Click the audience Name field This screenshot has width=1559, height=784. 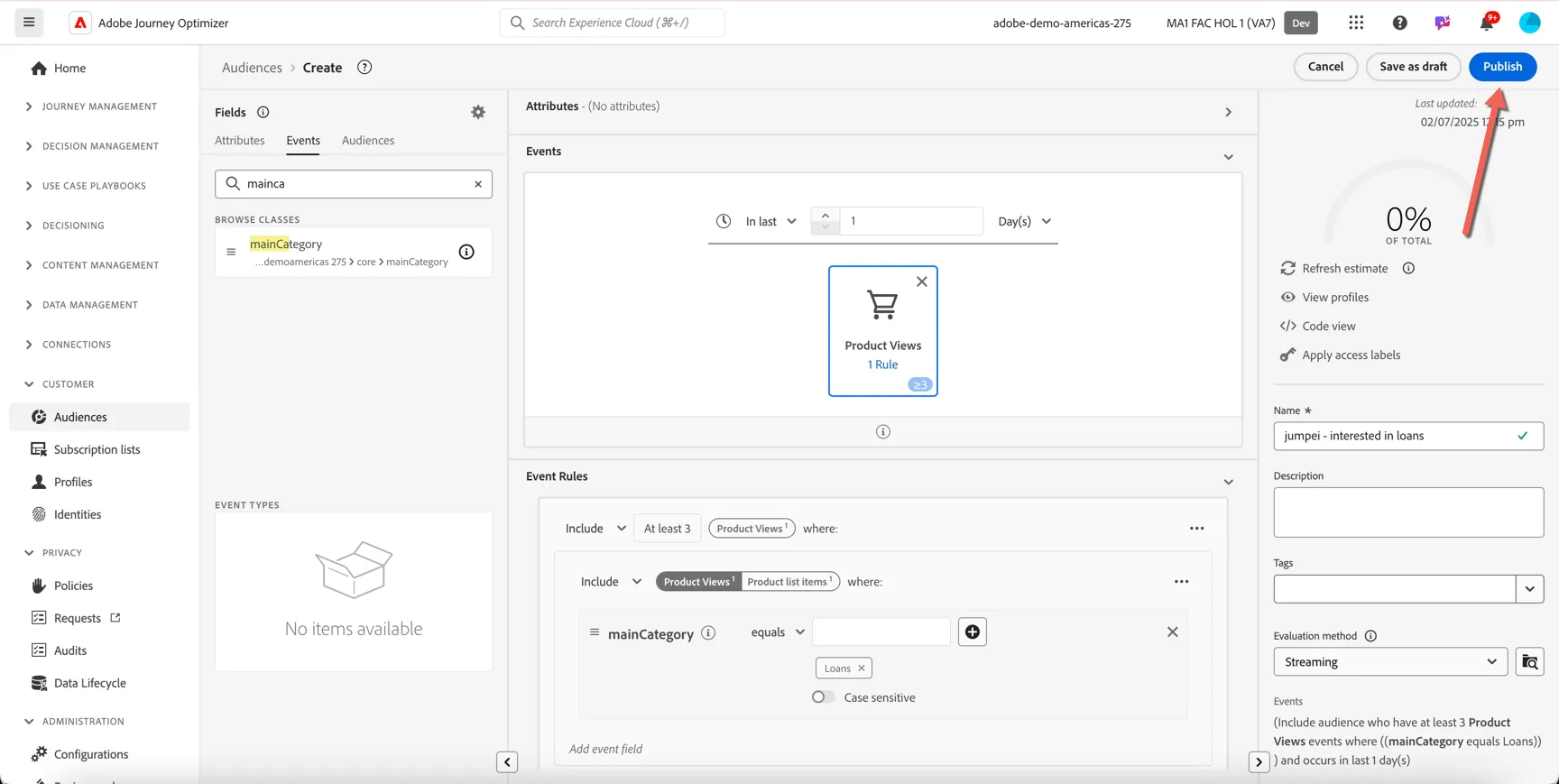click(x=1408, y=436)
